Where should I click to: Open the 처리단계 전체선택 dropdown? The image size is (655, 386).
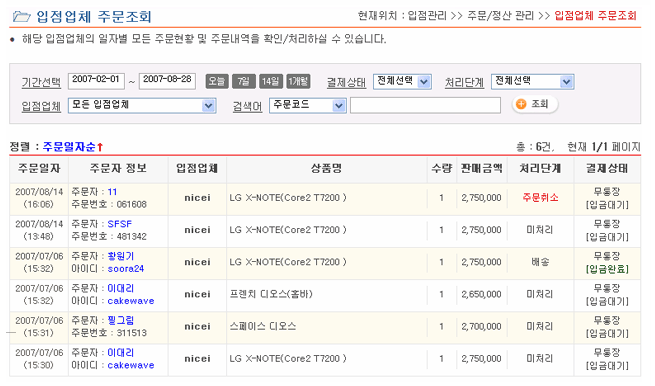pos(533,81)
